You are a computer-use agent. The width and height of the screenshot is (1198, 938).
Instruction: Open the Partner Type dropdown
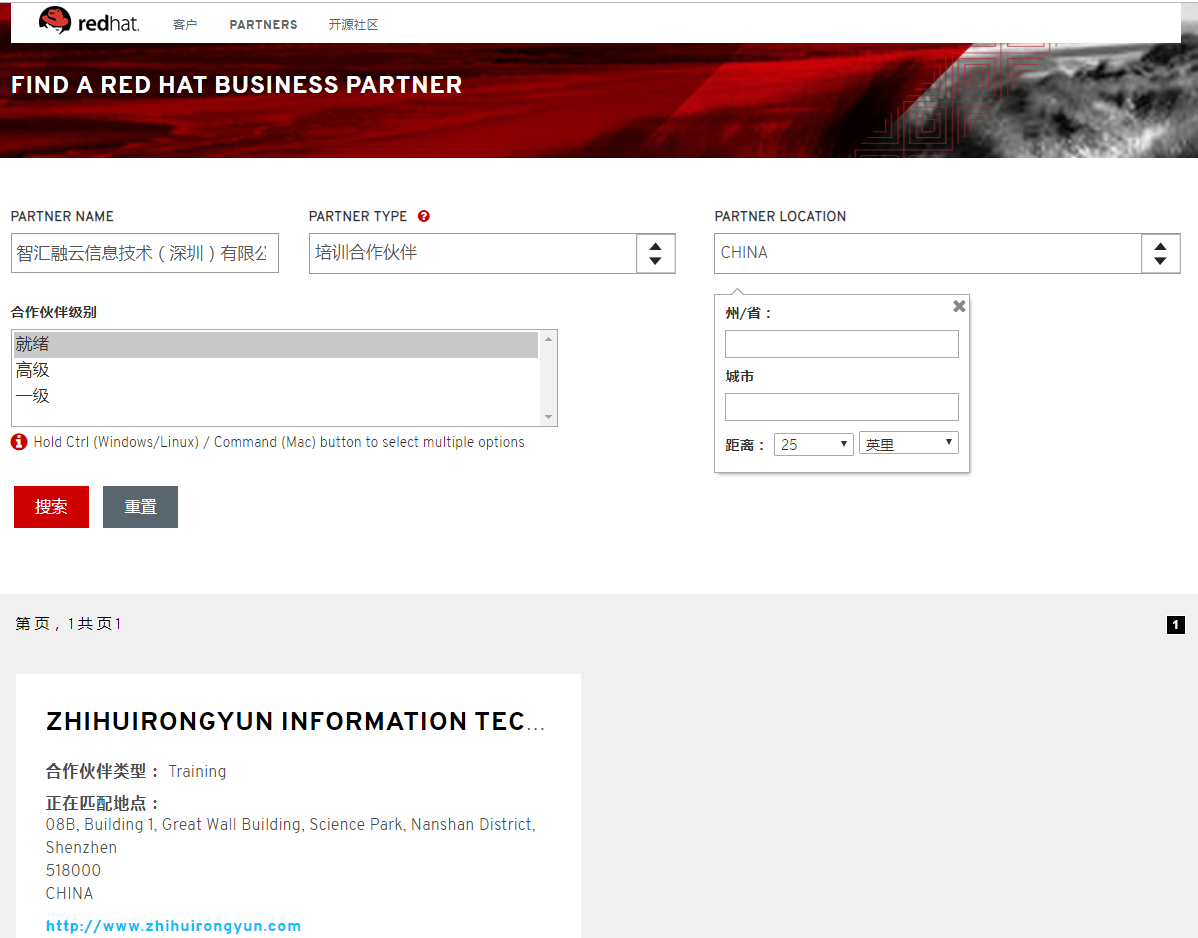492,253
